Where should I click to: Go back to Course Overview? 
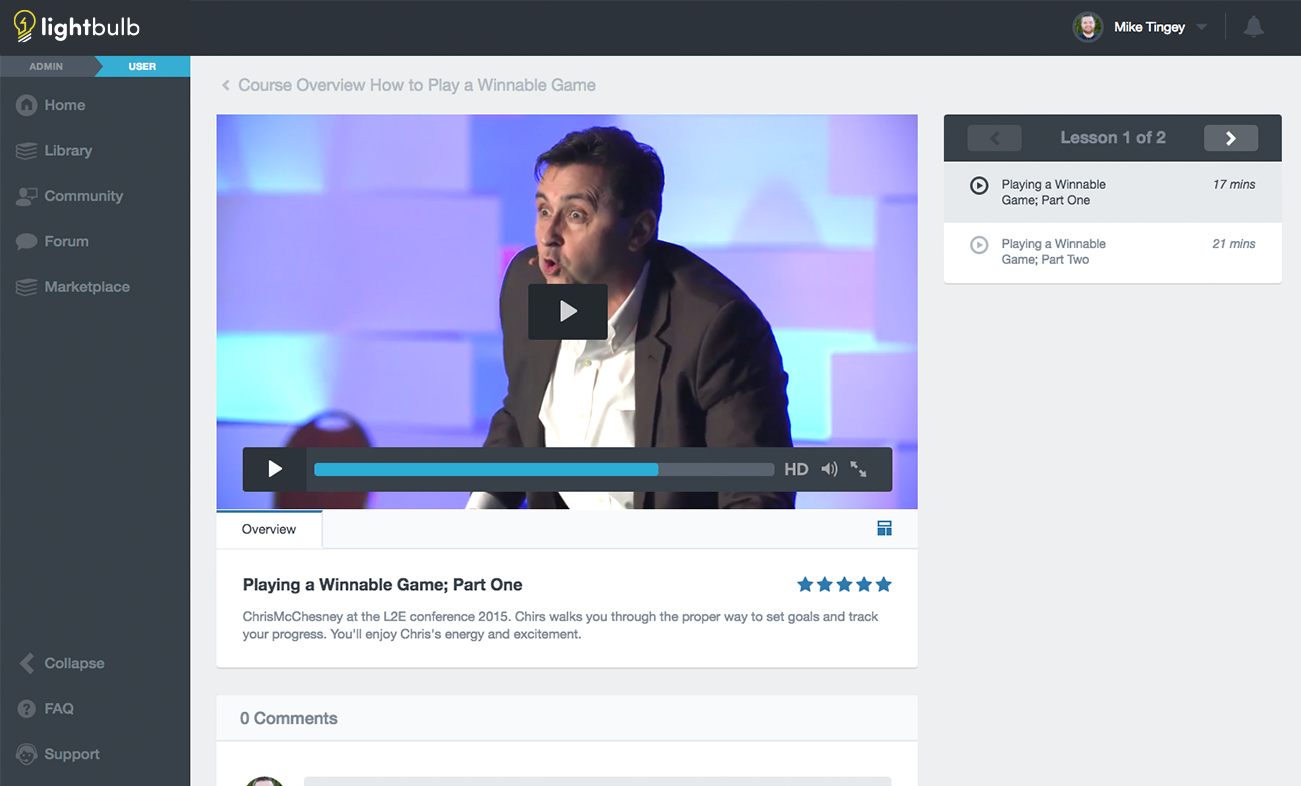tap(417, 85)
